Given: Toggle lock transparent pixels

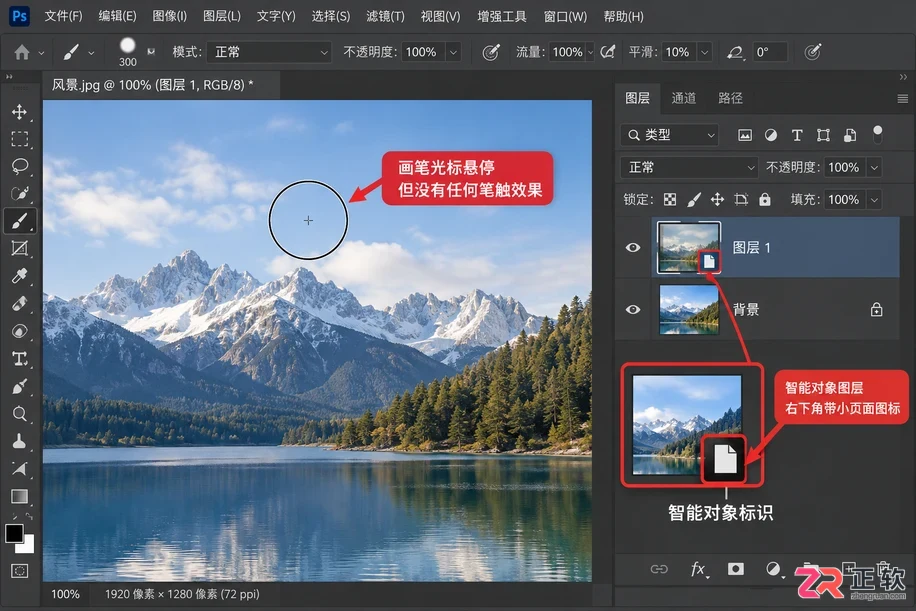Looking at the screenshot, I should click(x=670, y=200).
